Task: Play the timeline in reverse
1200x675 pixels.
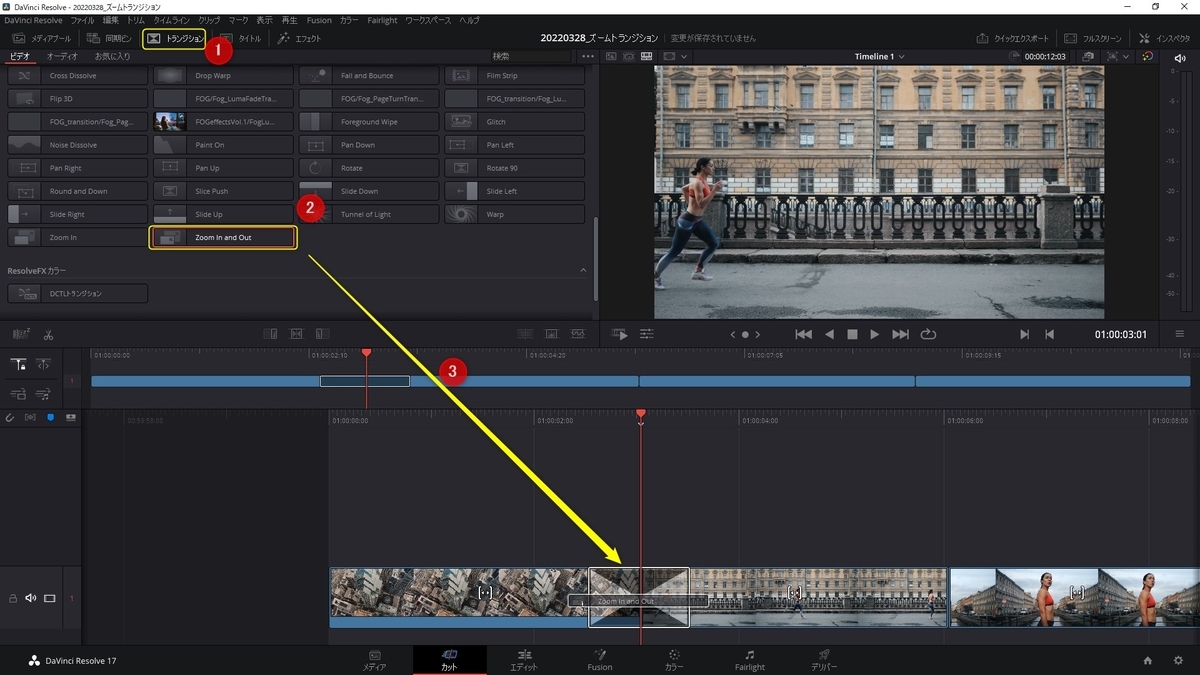Action: (829, 334)
